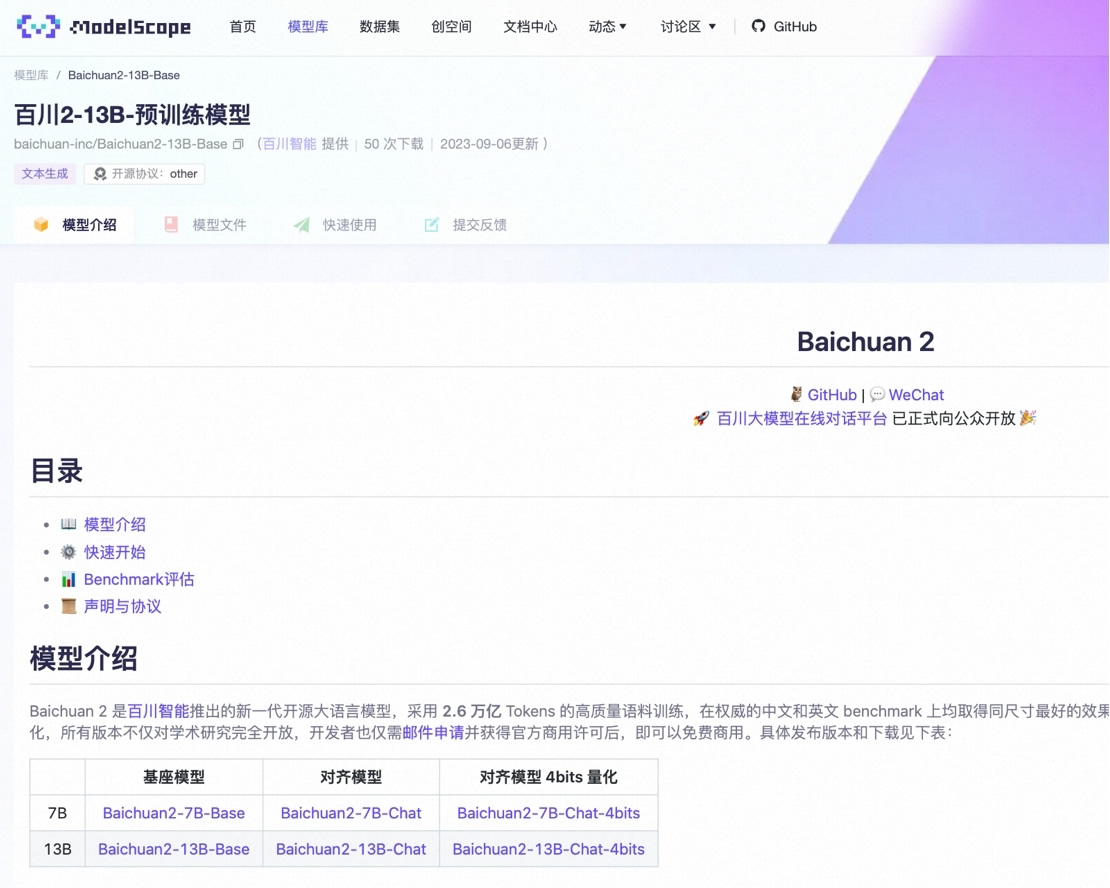The image size is (1110, 888).
Task: Click the 2023-09-06更新 date text
Action: 489,144
